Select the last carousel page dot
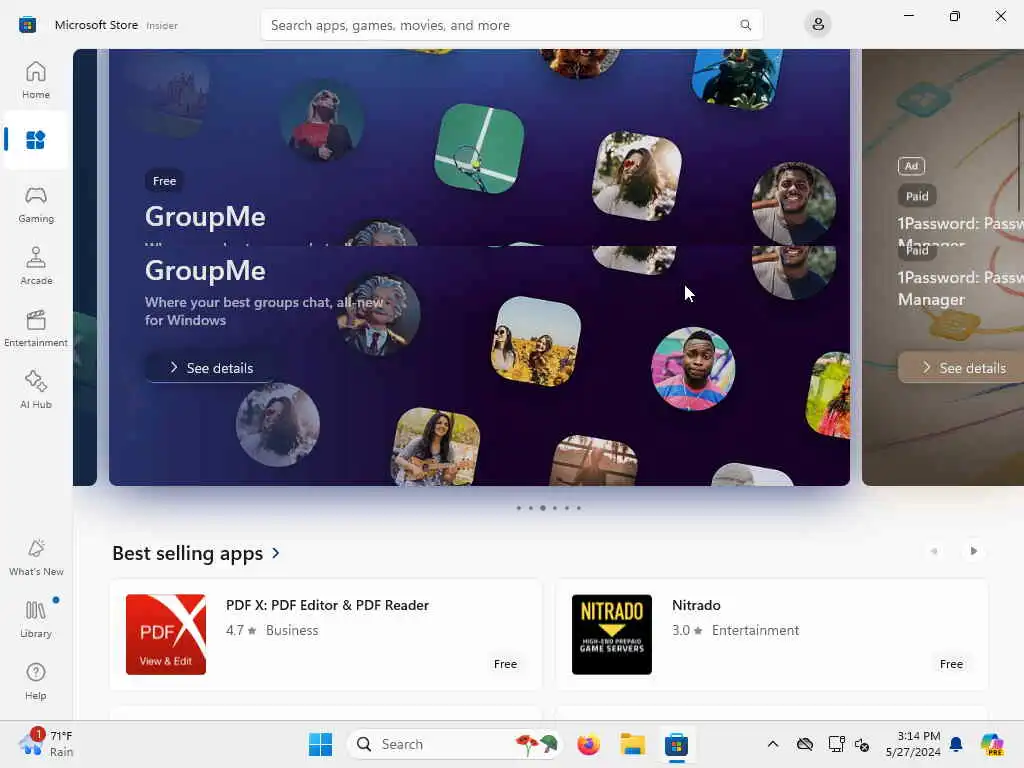 point(579,508)
